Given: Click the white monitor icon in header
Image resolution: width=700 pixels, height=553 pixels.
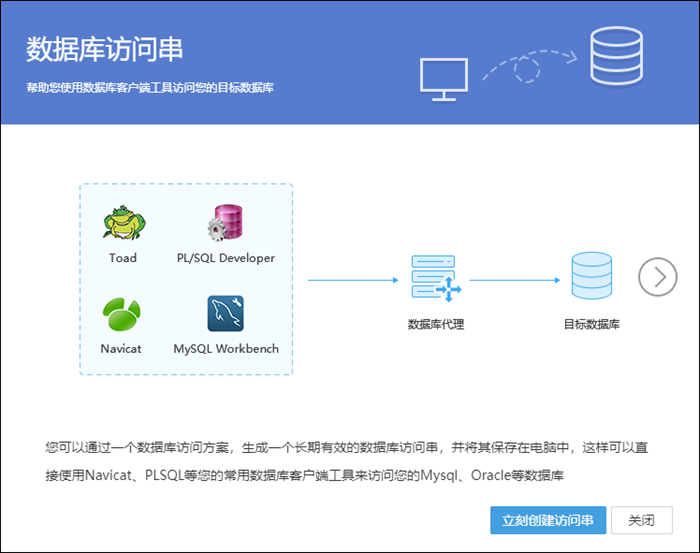Looking at the screenshot, I should pyautogui.click(x=443, y=78).
